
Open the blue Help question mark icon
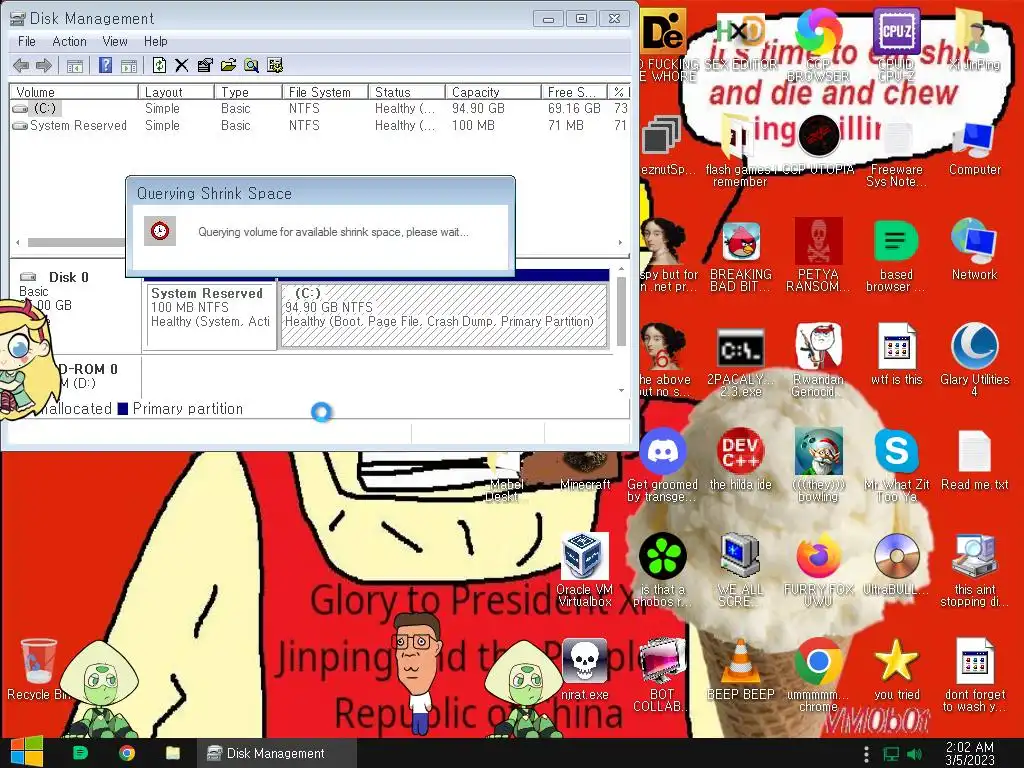(x=105, y=65)
